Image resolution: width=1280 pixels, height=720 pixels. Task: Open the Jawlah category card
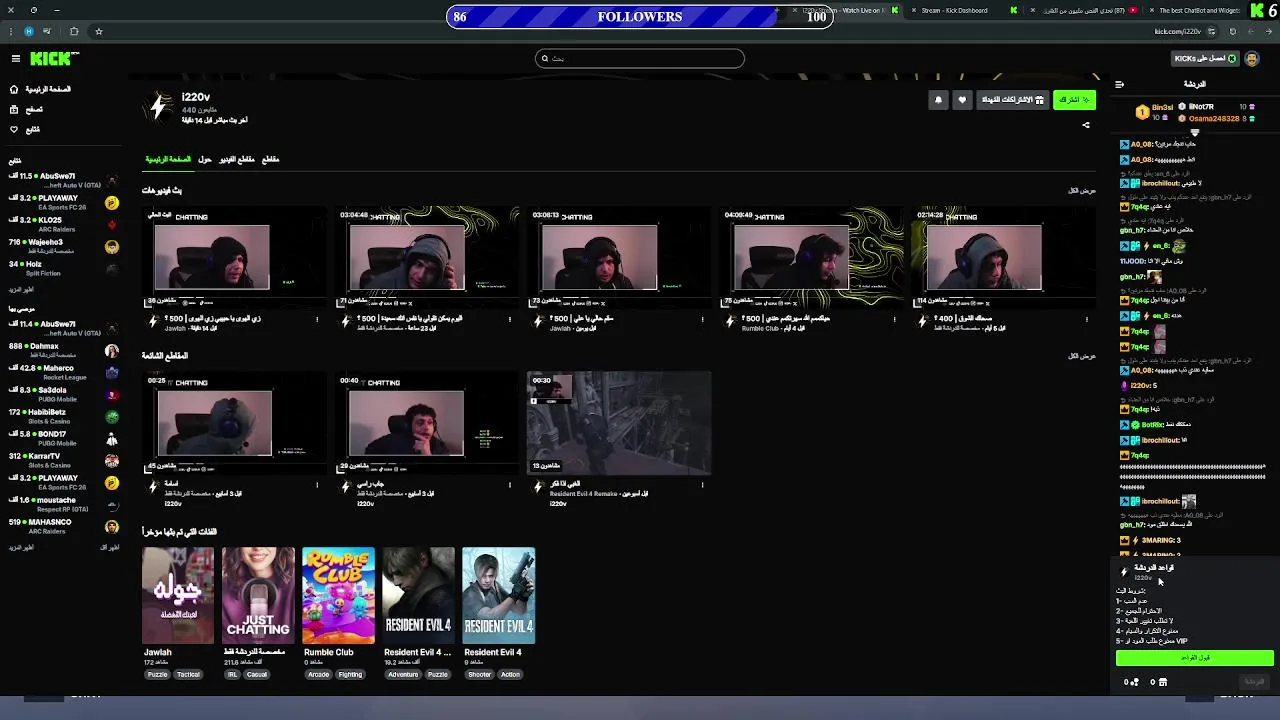coord(178,595)
